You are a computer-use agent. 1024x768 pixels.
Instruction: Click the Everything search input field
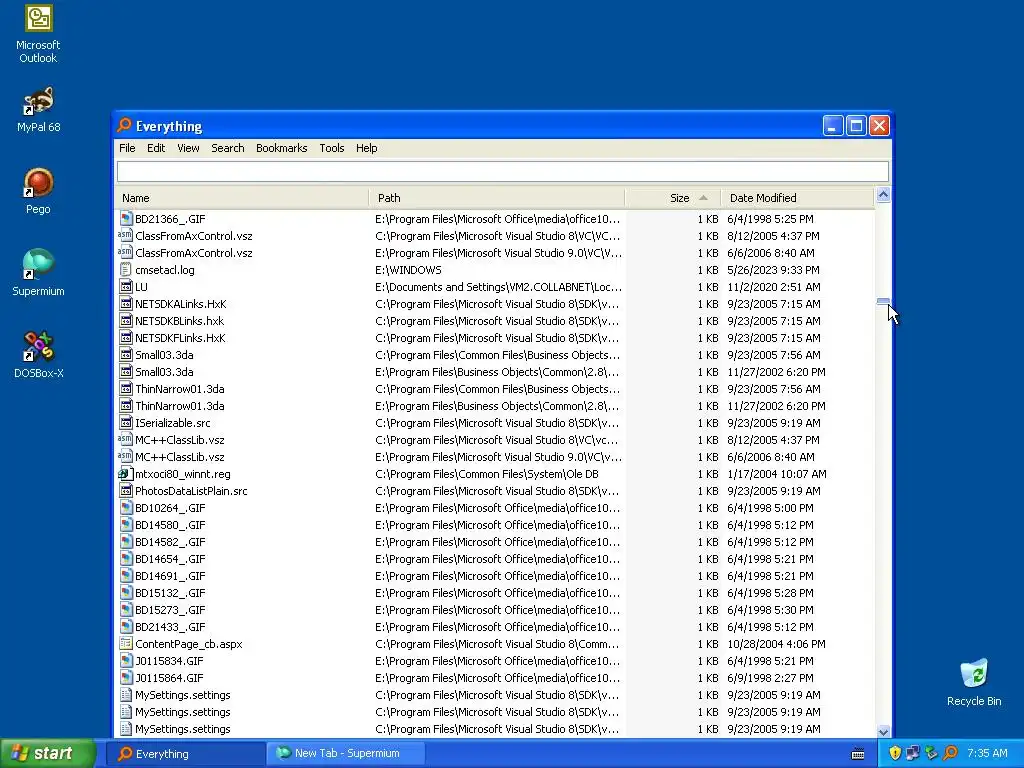pyautogui.click(x=502, y=171)
